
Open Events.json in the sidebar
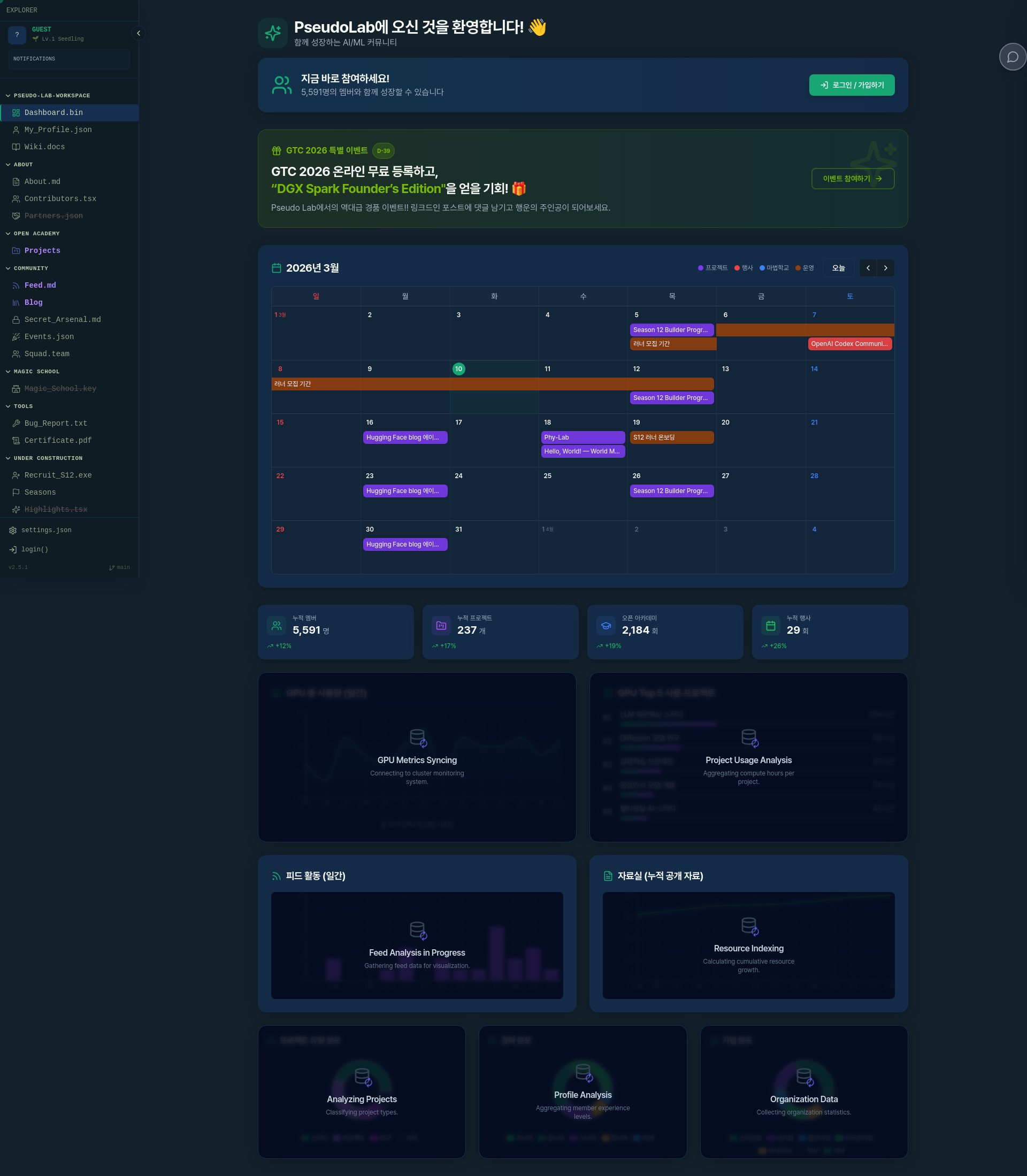point(49,336)
